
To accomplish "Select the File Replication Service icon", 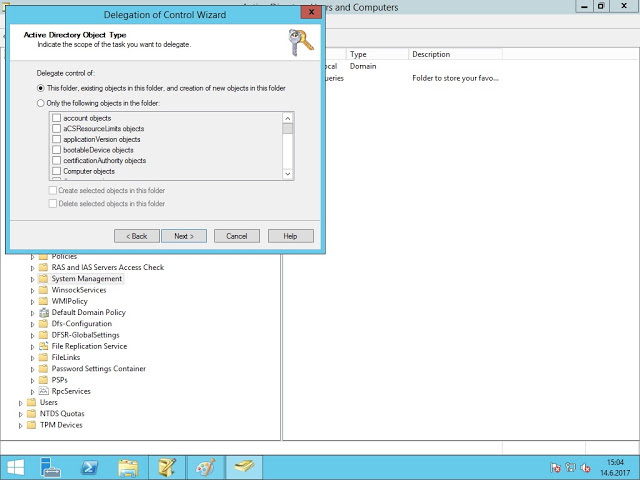I will [x=43, y=346].
